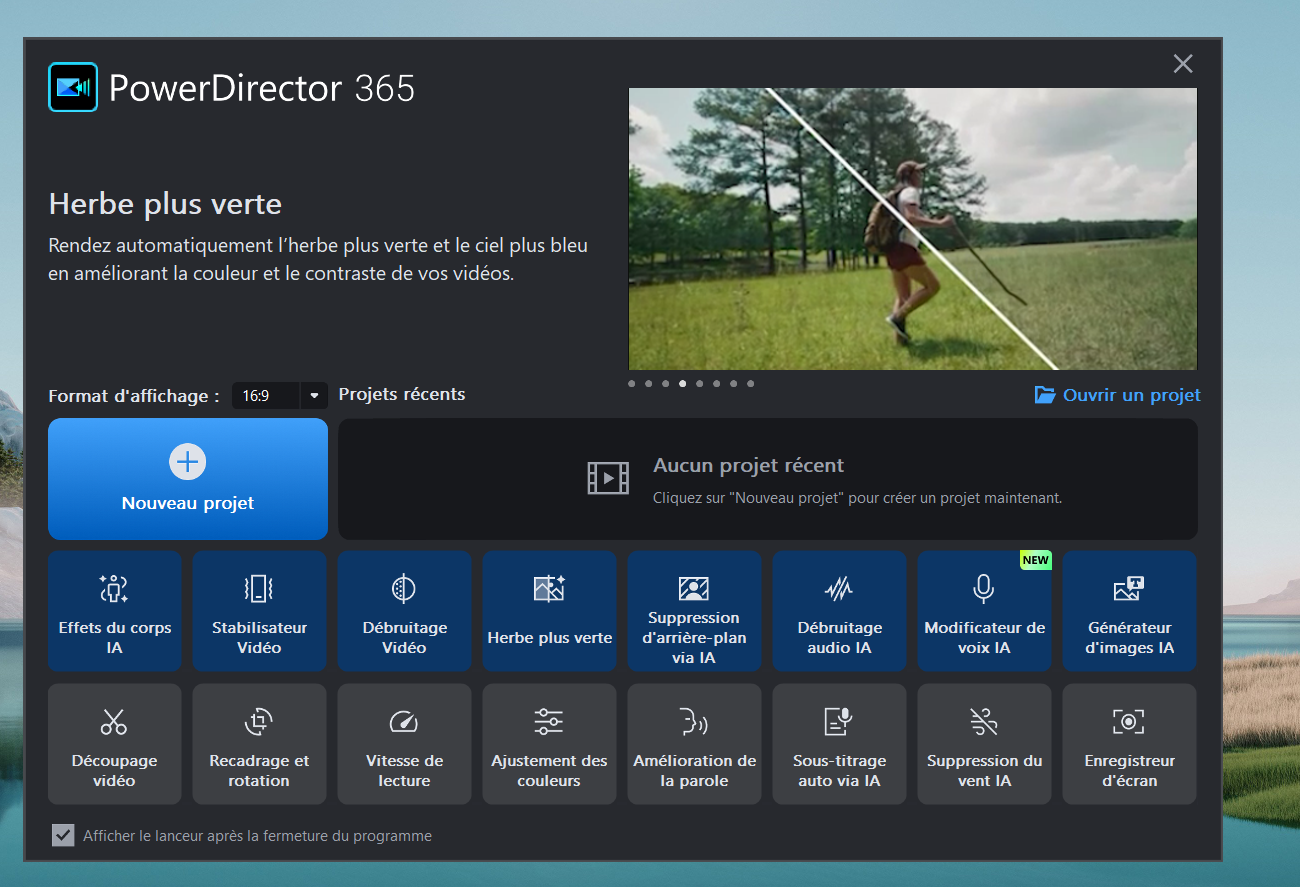The width and height of the screenshot is (1300, 887).
Task: Open Suppression du vent IA
Action: (x=984, y=744)
